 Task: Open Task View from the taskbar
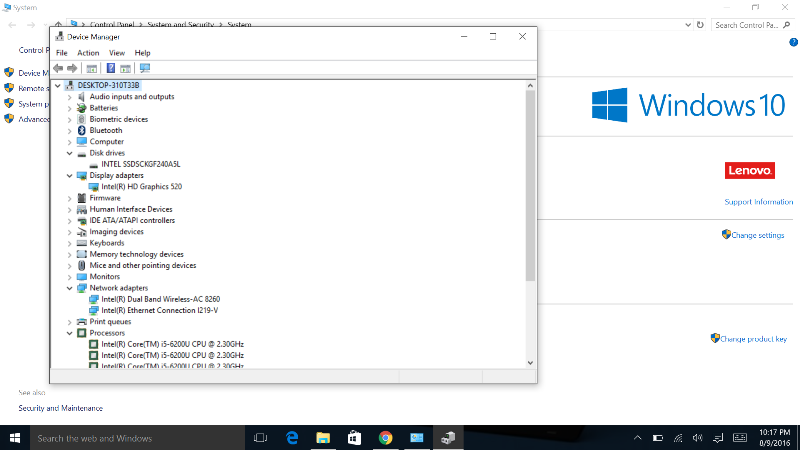click(260, 438)
